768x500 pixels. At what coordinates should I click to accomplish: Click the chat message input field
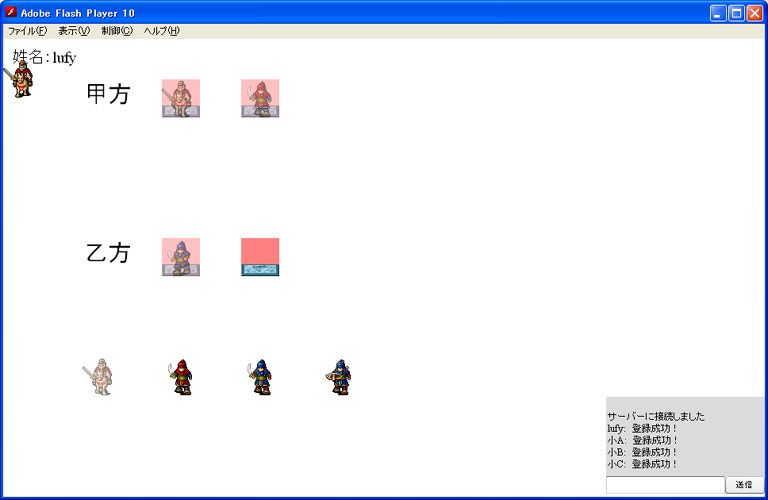(665, 485)
